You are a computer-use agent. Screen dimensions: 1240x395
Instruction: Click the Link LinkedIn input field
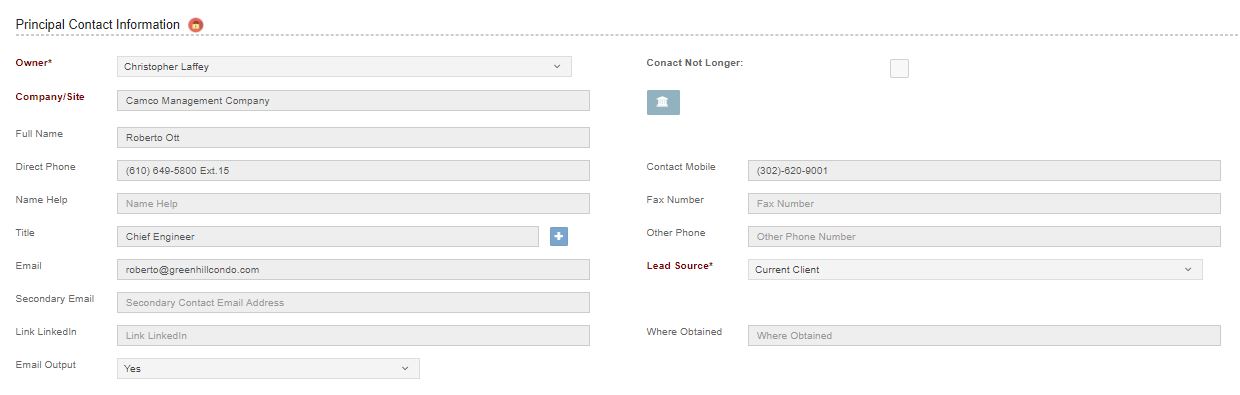(353, 336)
